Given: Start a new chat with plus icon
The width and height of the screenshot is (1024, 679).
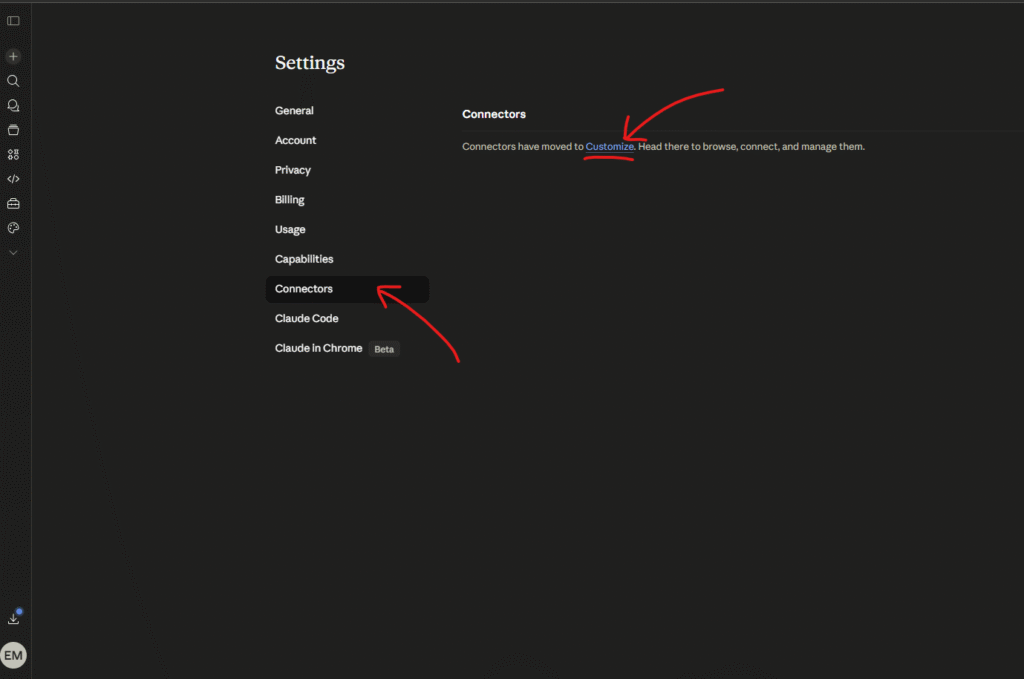Looking at the screenshot, I should [x=13, y=57].
